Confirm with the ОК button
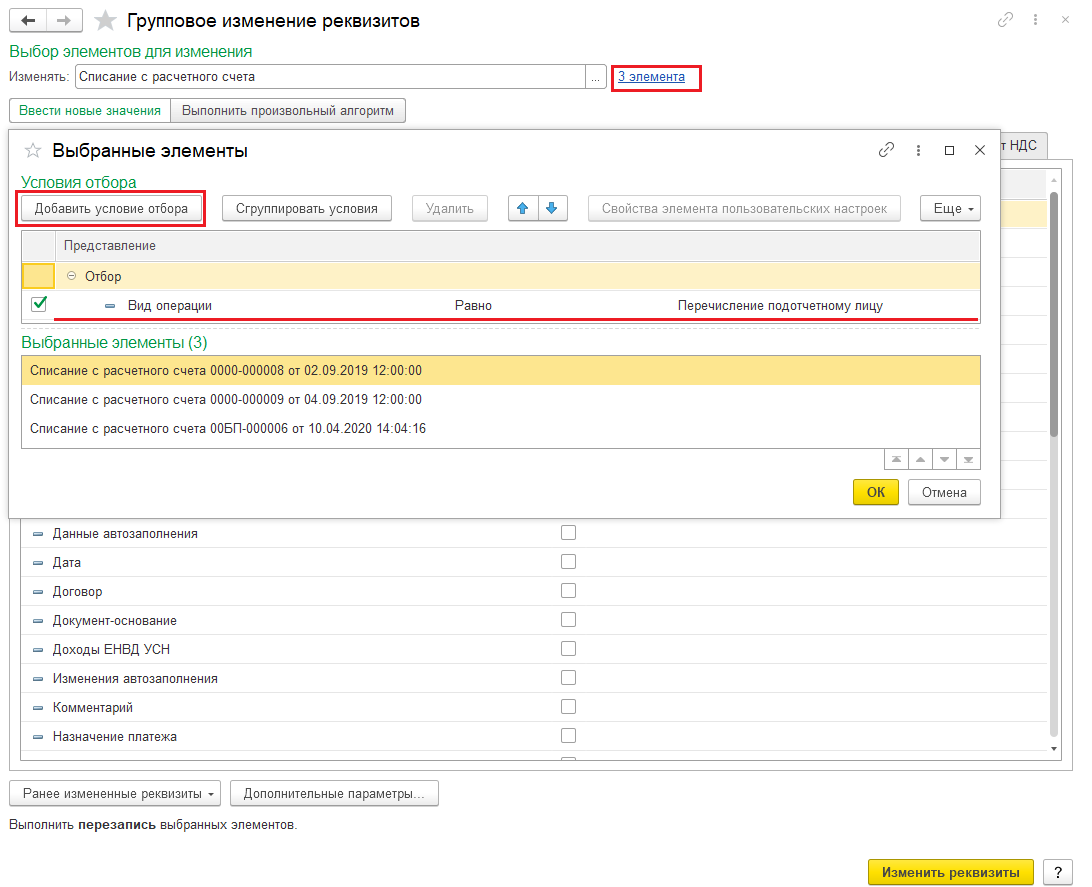This screenshot has width=1092, height=887. tap(875, 492)
